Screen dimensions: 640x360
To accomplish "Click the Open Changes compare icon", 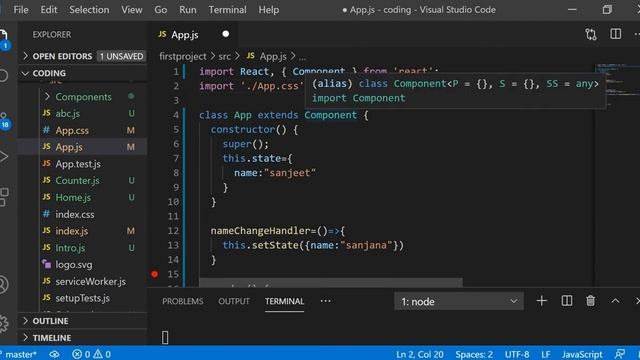I will point(590,34).
